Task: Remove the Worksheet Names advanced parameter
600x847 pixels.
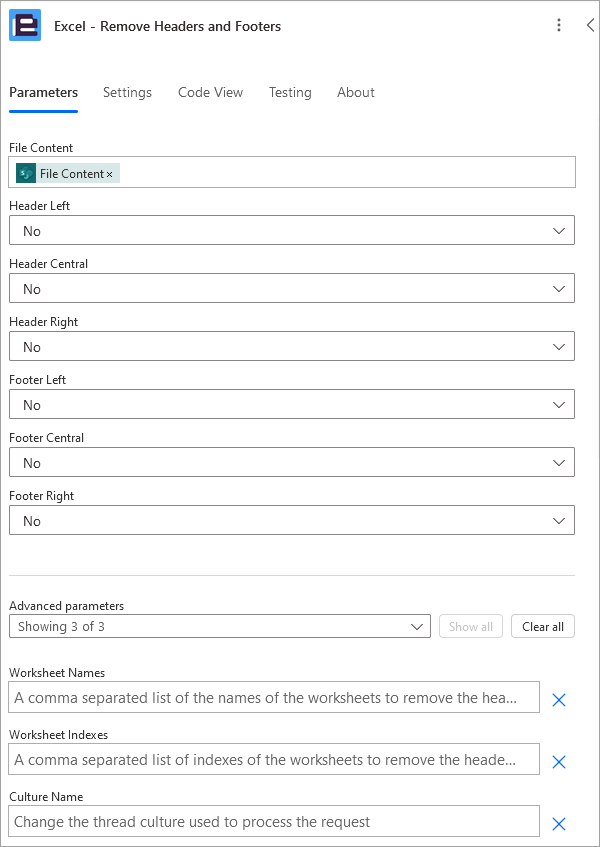Action: click(x=559, y=700)
